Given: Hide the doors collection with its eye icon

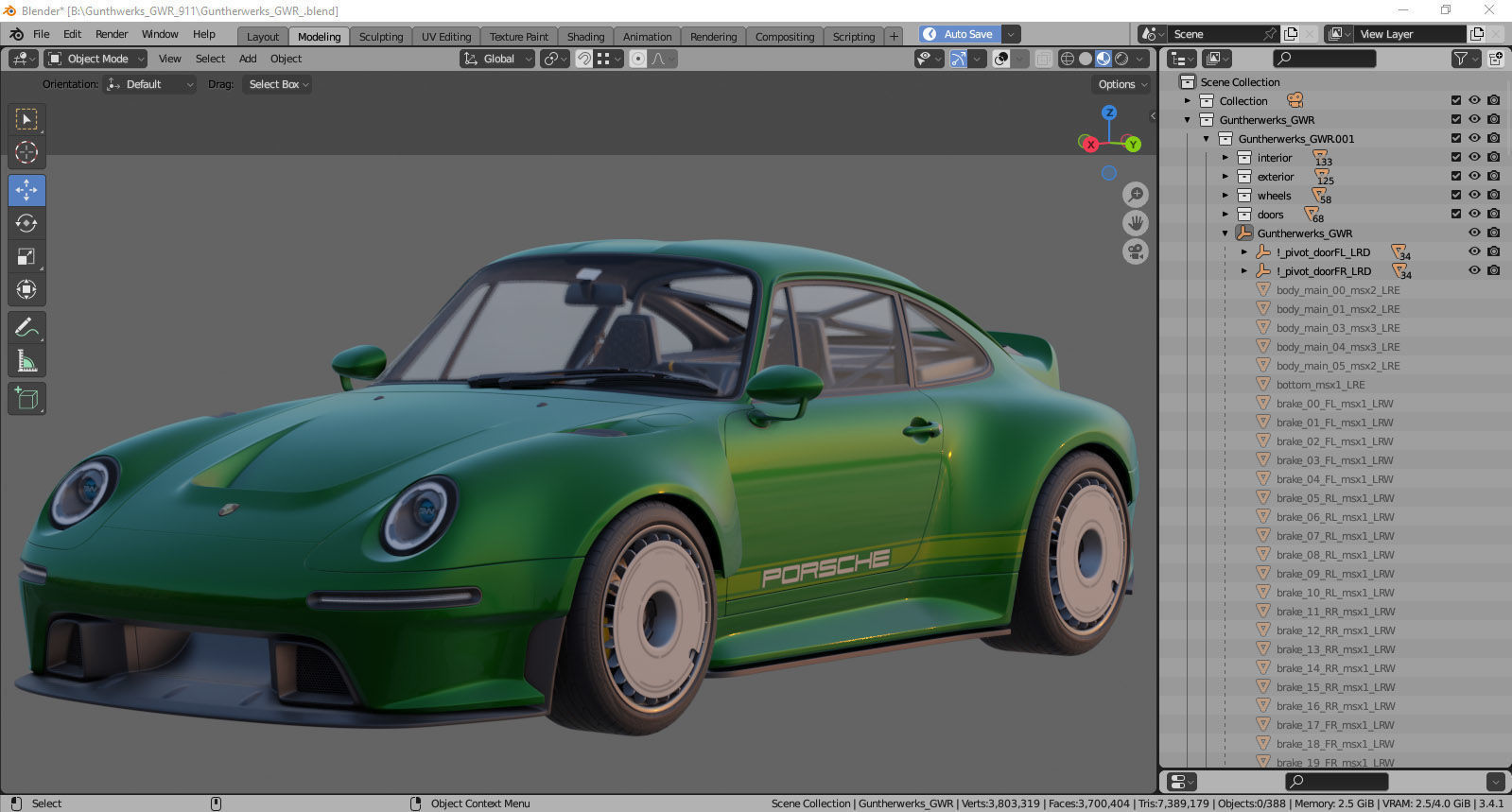Looking at the screenshot, I should coord(1474,215).
